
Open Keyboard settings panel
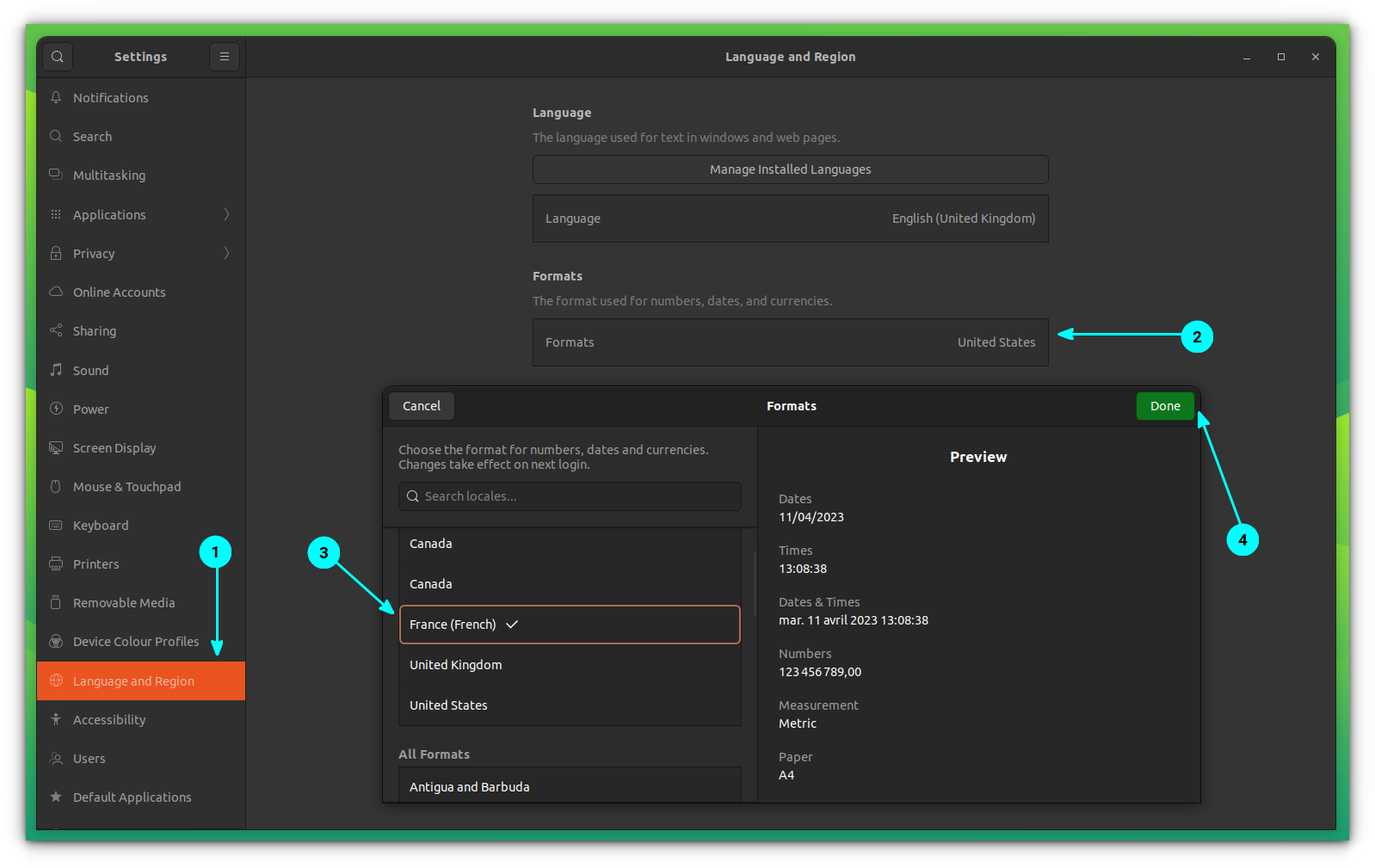tap(141, 525)
